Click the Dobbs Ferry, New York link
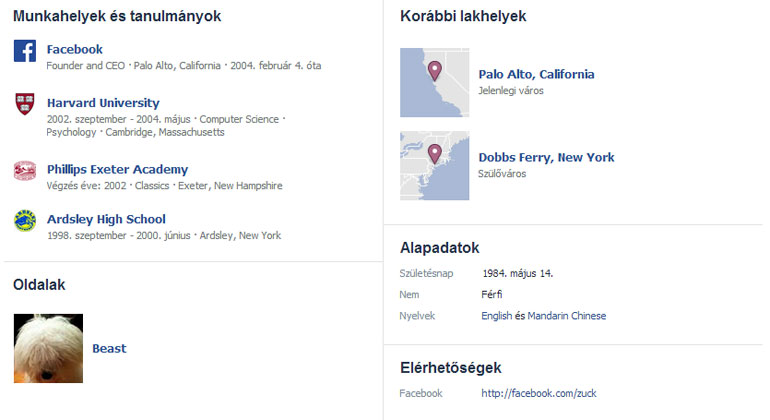This screenshot has height=420, width=770. (546, 157)
